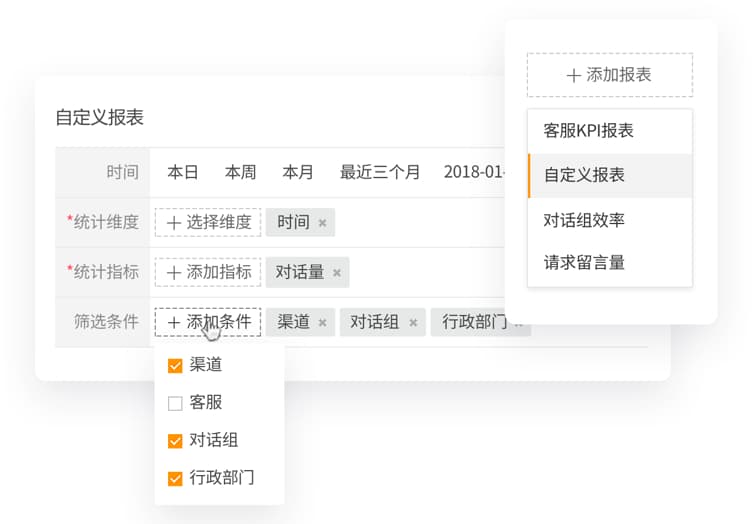Open the 选择维度 dropdown

pyautogui.click(x=208, y=222)
